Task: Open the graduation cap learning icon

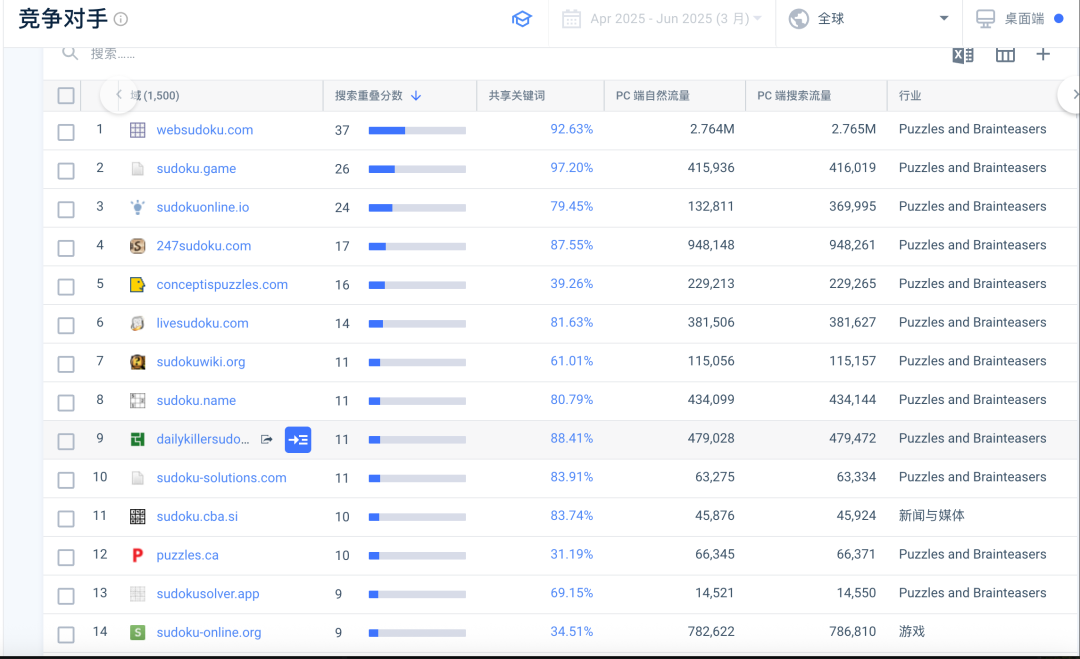Action: coord(521,19)
